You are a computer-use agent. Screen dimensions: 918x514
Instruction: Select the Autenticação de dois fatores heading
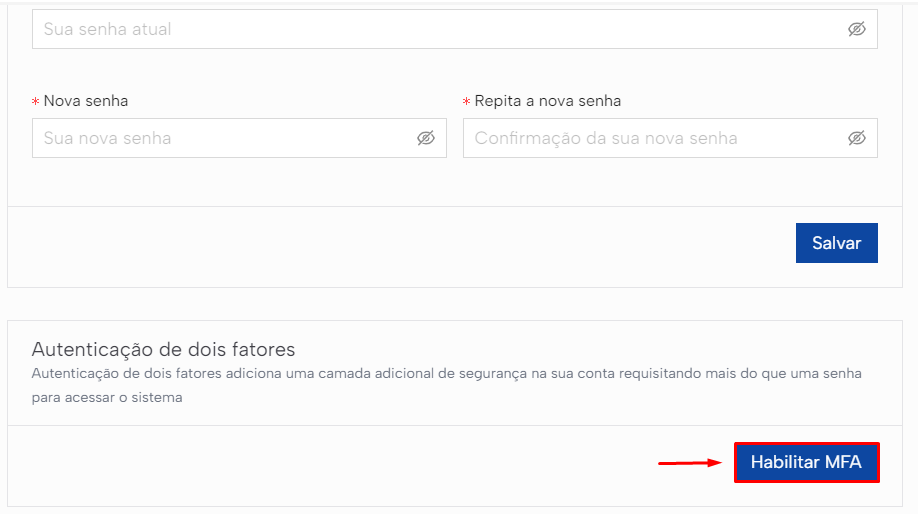163,349
